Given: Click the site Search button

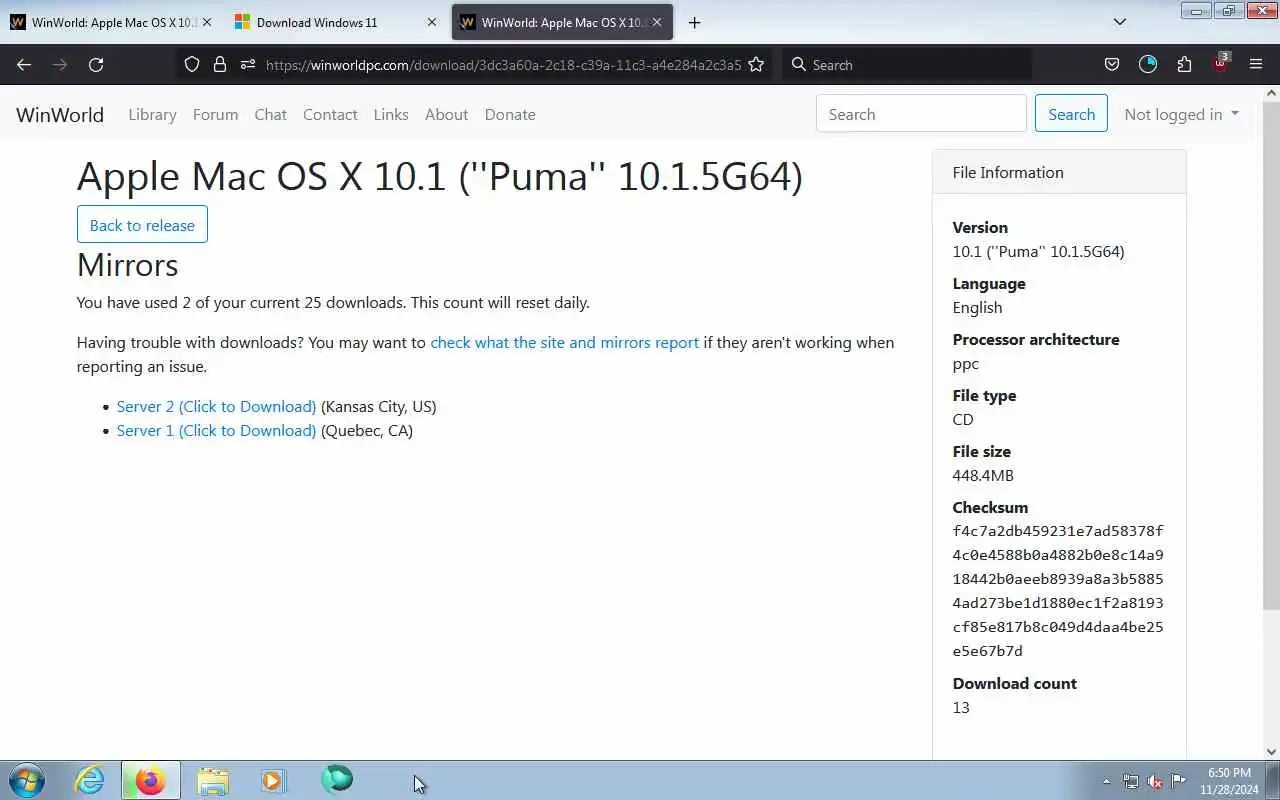Looking at the screenshot, I should (1071, 114).
